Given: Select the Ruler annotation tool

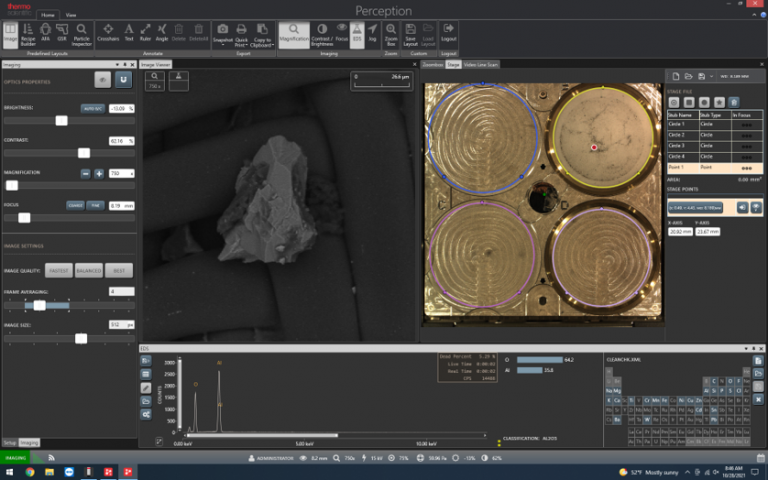Looking at the screenshot, I should pyautogui.click(x=146, y=33).
